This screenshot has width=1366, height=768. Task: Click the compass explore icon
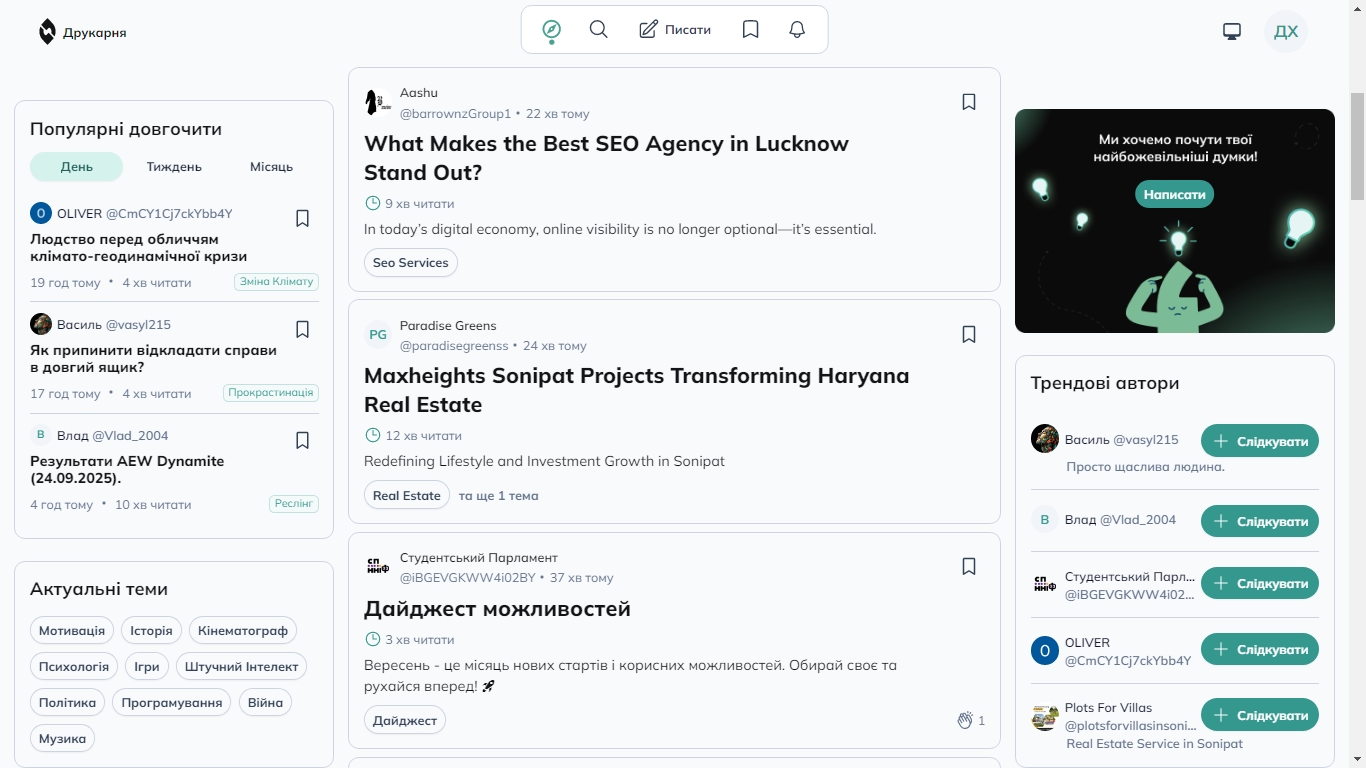tap(552, 30)
